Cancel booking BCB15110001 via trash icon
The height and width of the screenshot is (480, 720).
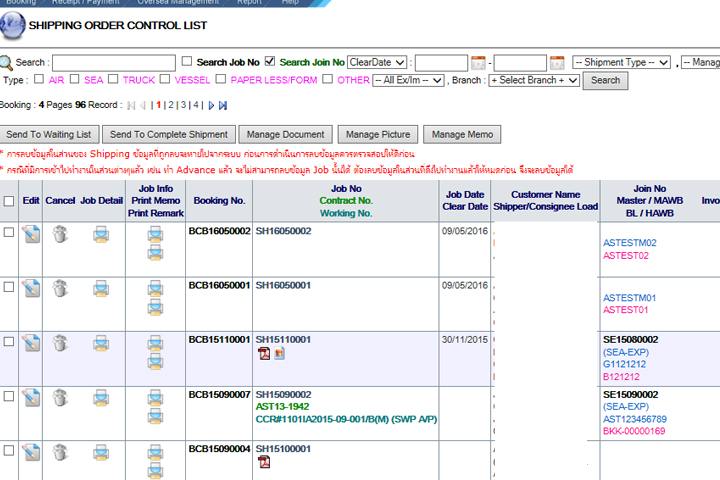[60, 343]
